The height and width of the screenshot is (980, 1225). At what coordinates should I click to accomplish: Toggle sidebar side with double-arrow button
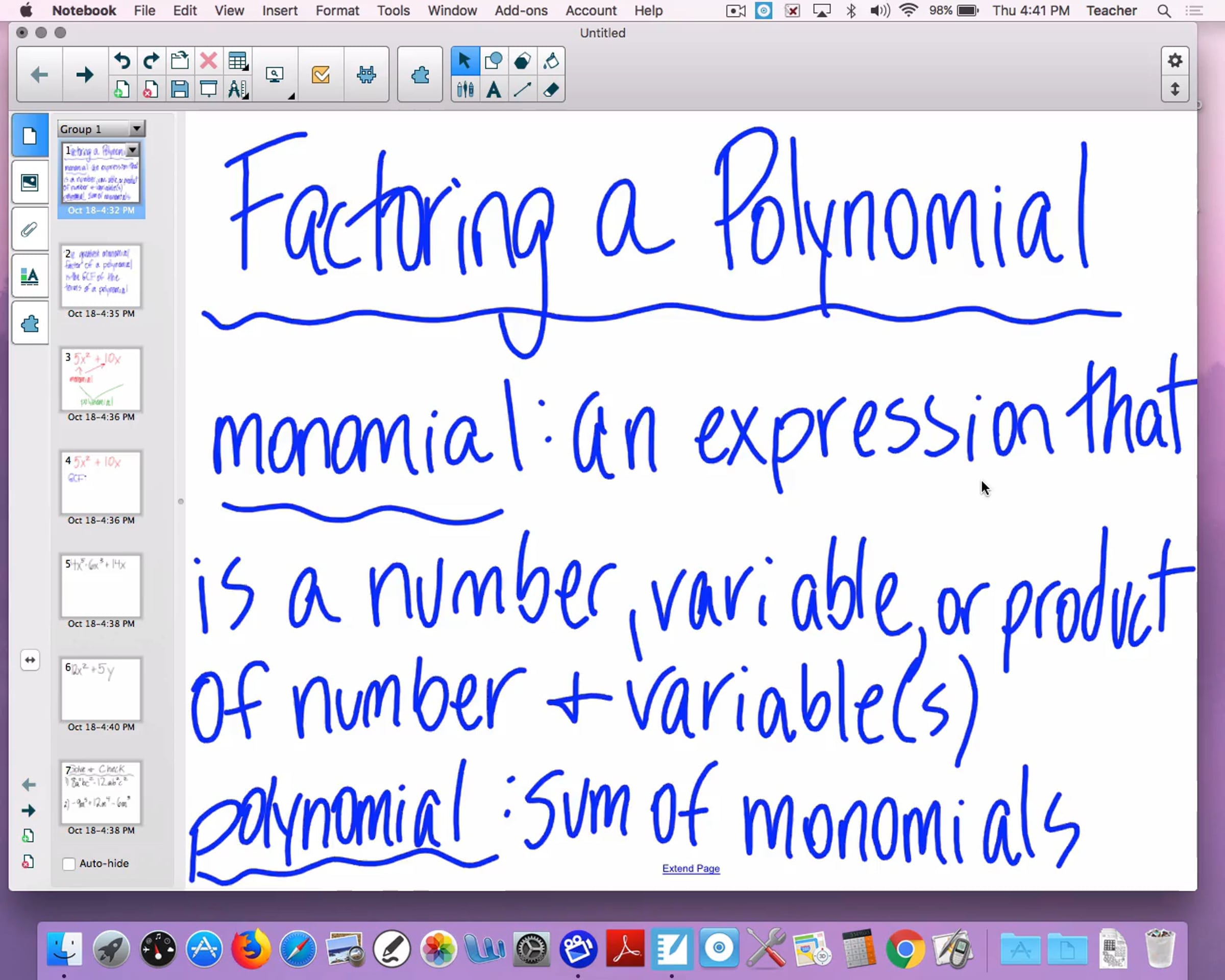click(x=30, y=659)
